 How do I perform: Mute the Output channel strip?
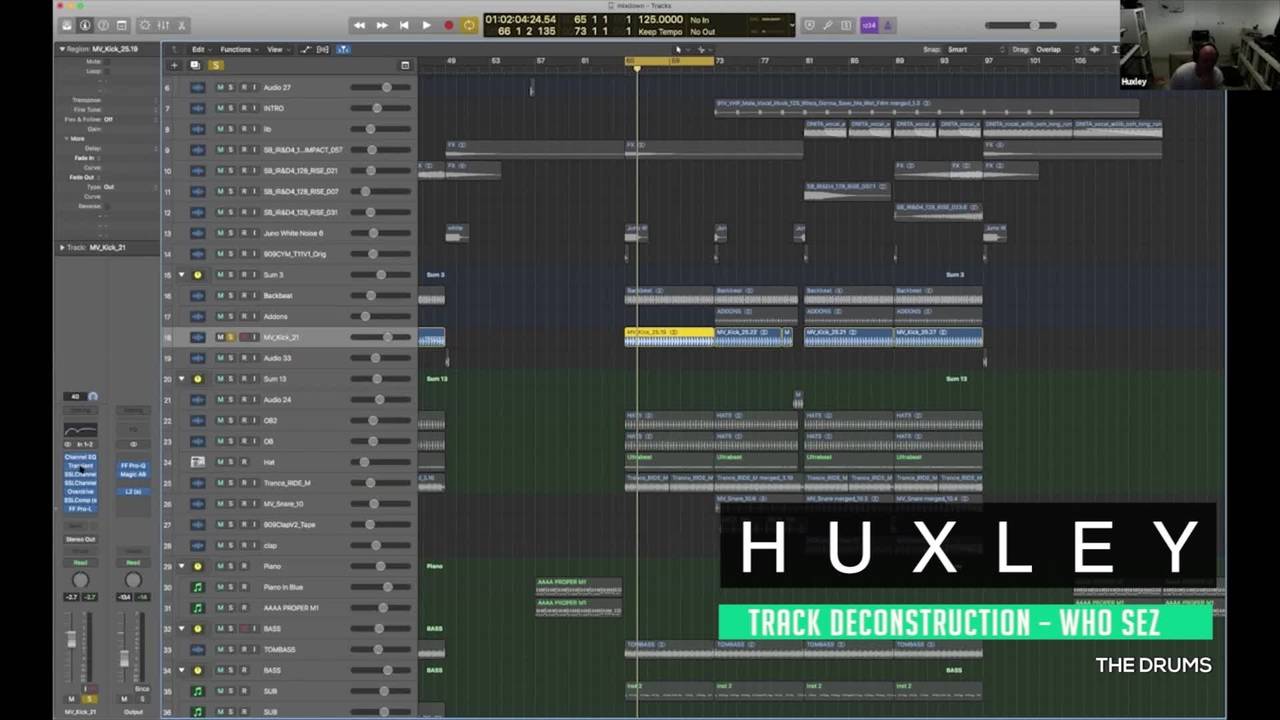point(124,699)
